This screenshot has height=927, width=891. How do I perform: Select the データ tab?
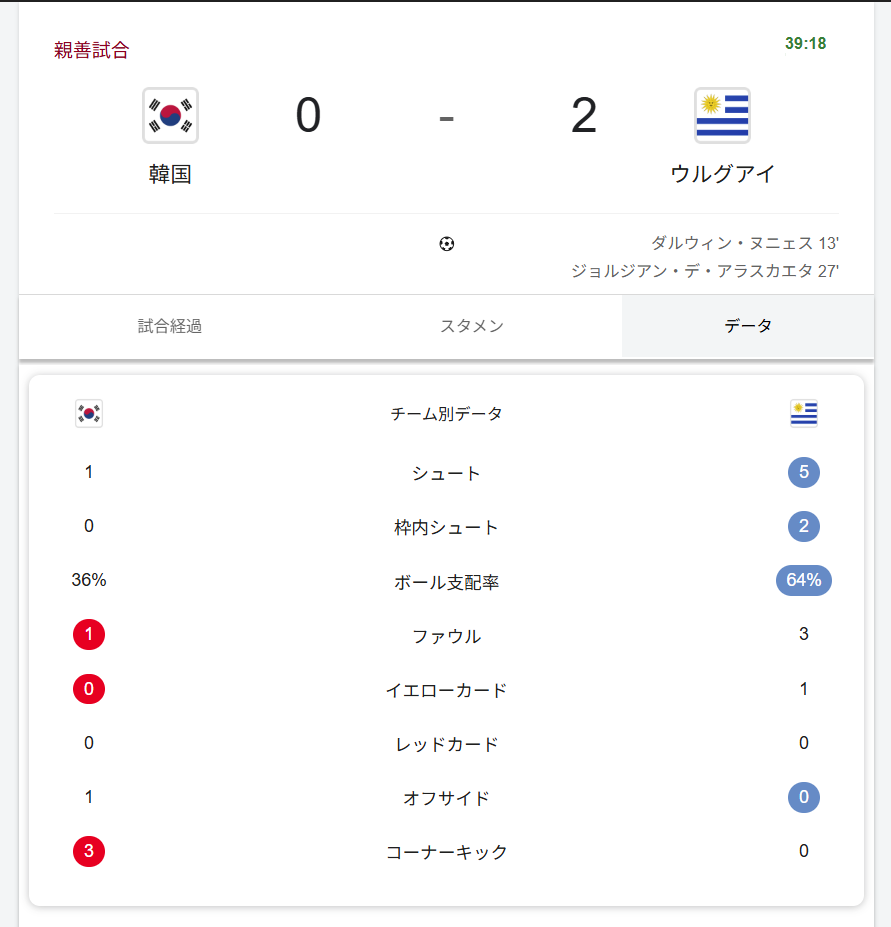(748, 326)
